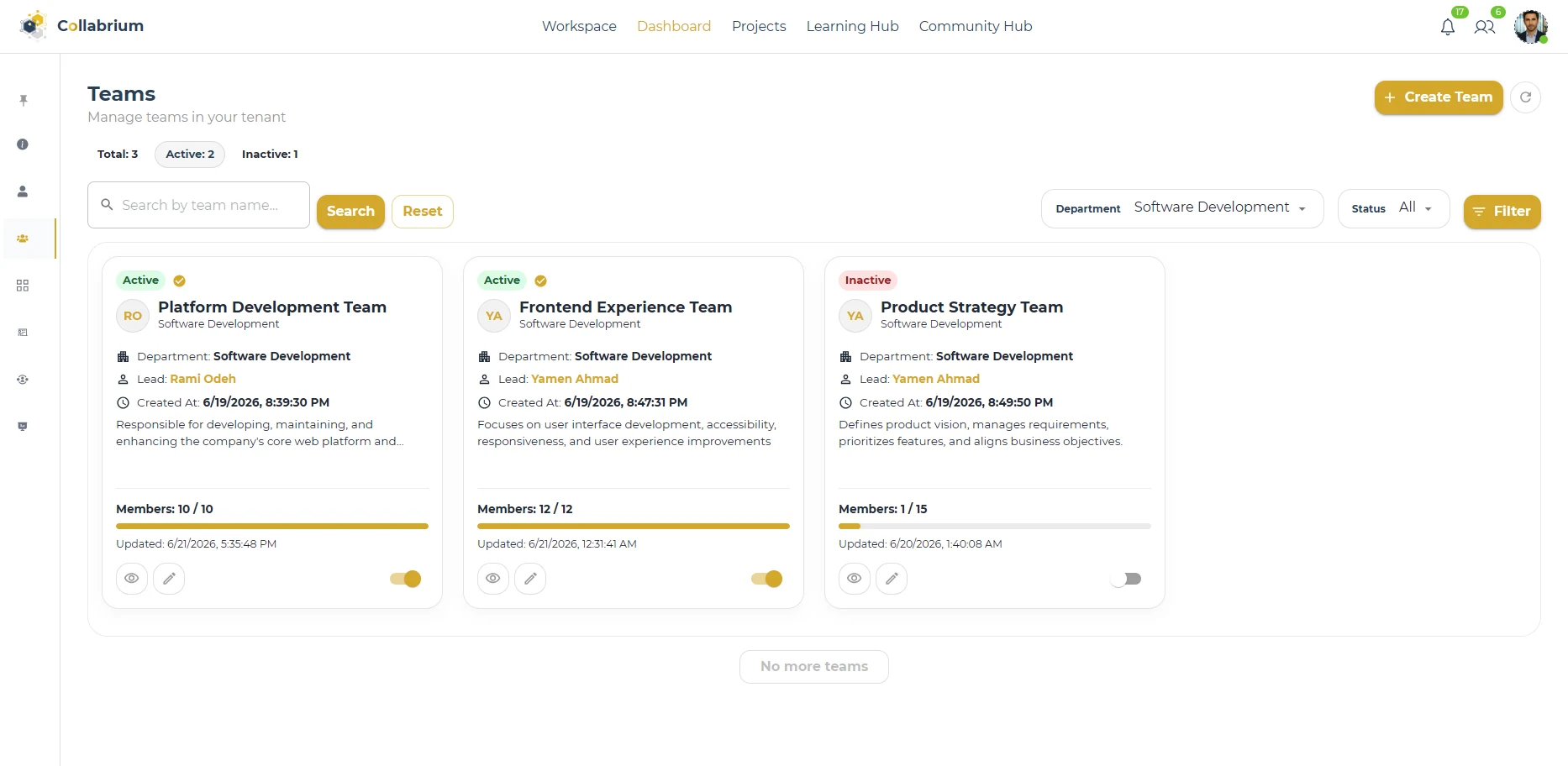Open the Frontend Experience Team title

[x=626, y=307]
